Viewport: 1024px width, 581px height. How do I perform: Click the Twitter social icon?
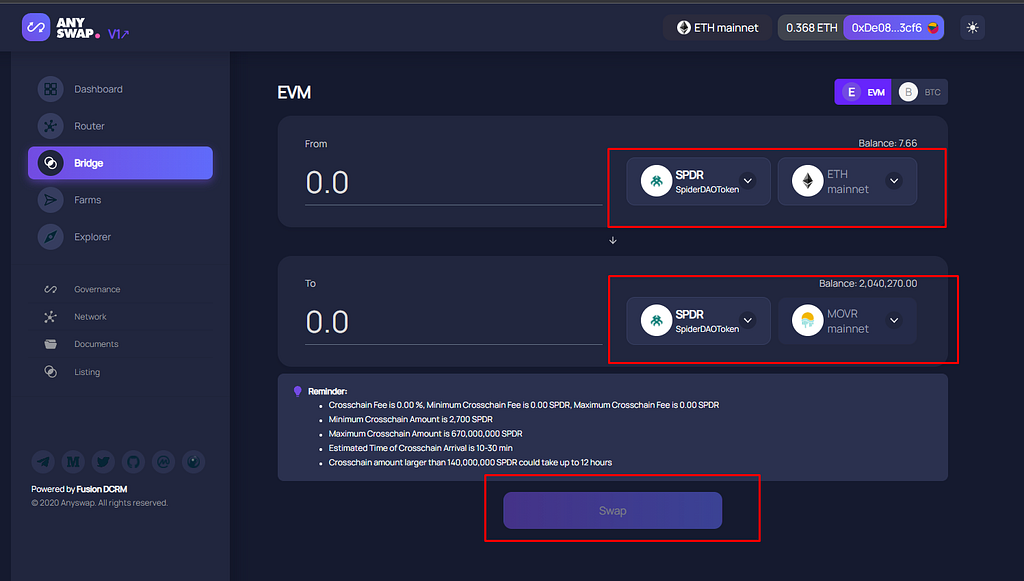pos(103,462)
